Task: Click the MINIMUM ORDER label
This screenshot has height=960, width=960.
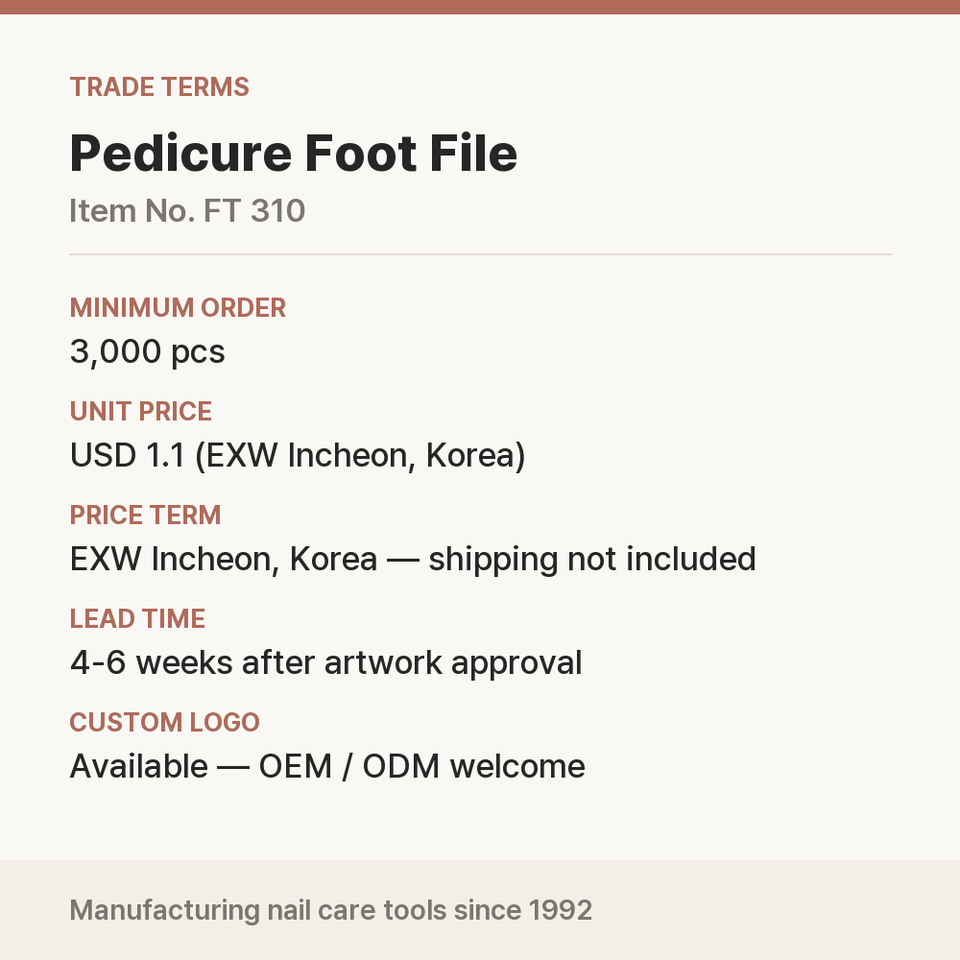Action: 178,308
